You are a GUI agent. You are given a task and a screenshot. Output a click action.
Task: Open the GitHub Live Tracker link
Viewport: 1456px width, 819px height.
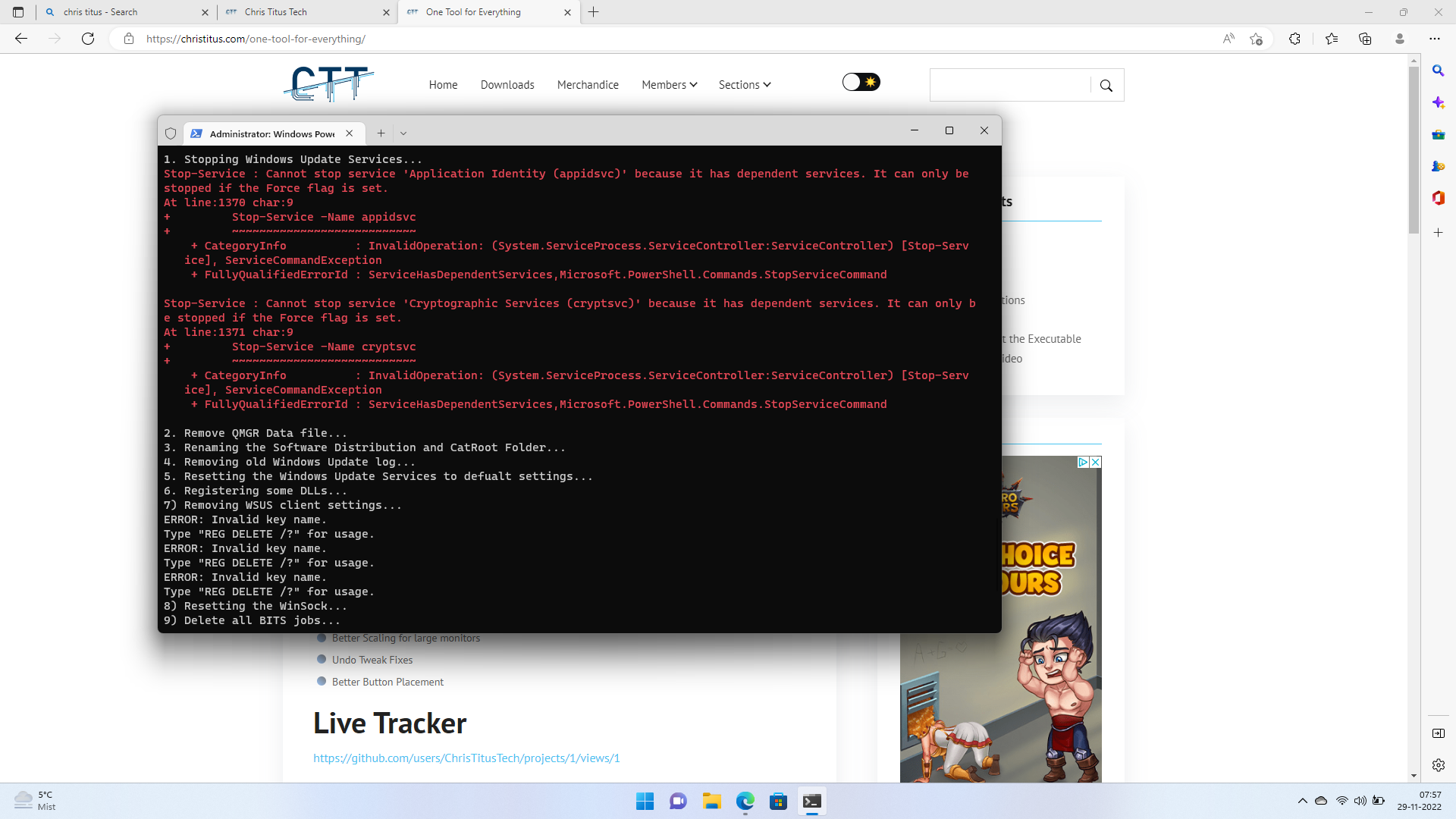tap(466, 757)
